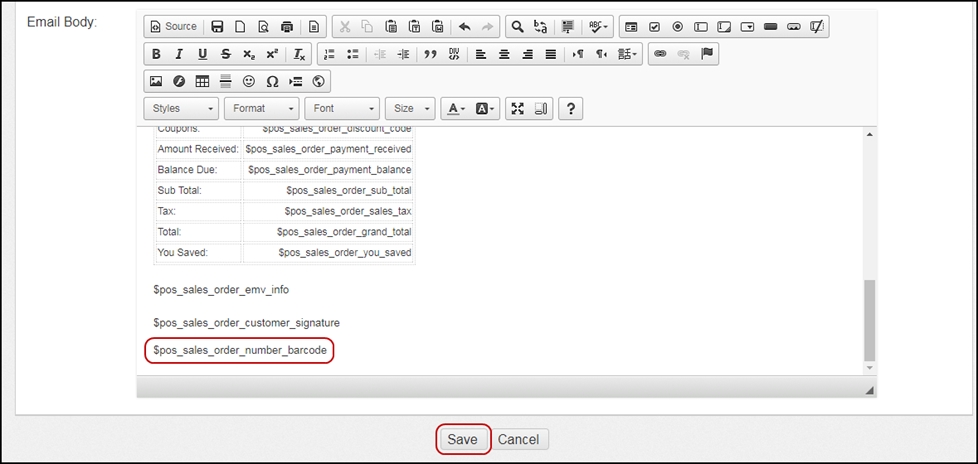Click the Undo arrow
The width and height of the screenshot is (978, 464).
click(464, 27)
